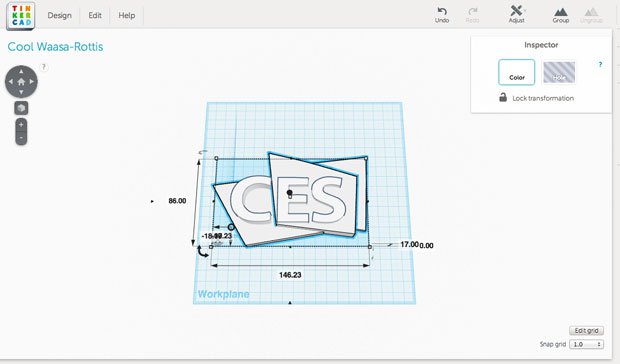Click the Edit grid button
Screen dimensions: 620x364
click(x=586, y=330)
